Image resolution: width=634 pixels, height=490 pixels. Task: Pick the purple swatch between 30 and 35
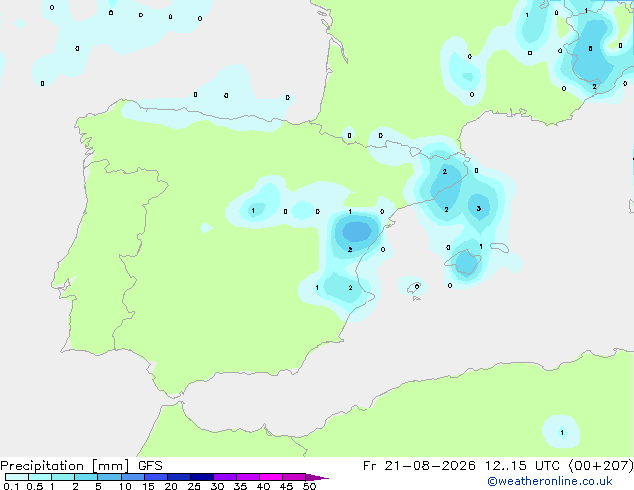tap(225, 477)
